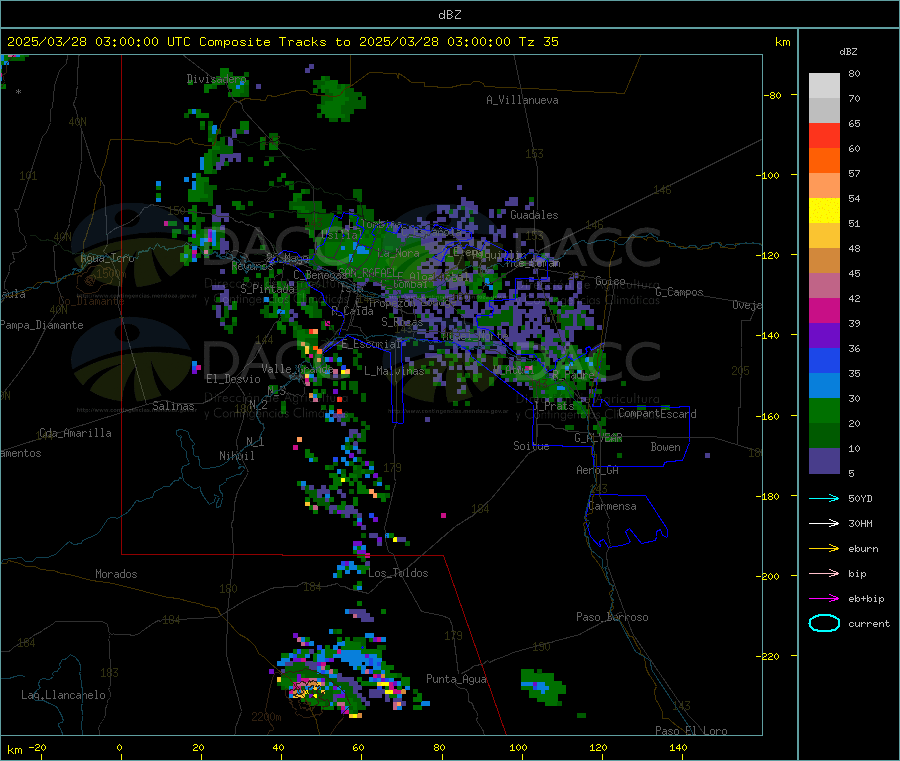Click the 'current' legend label
Screen dimensions: 900x761
[x=869, y=623]
